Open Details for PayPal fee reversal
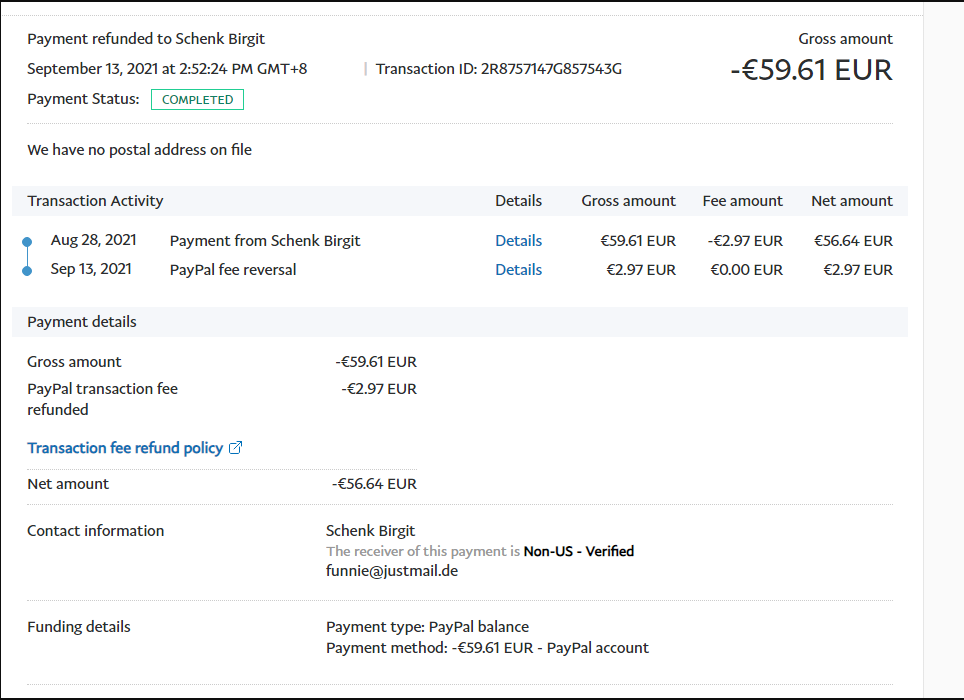 point(518,270)
